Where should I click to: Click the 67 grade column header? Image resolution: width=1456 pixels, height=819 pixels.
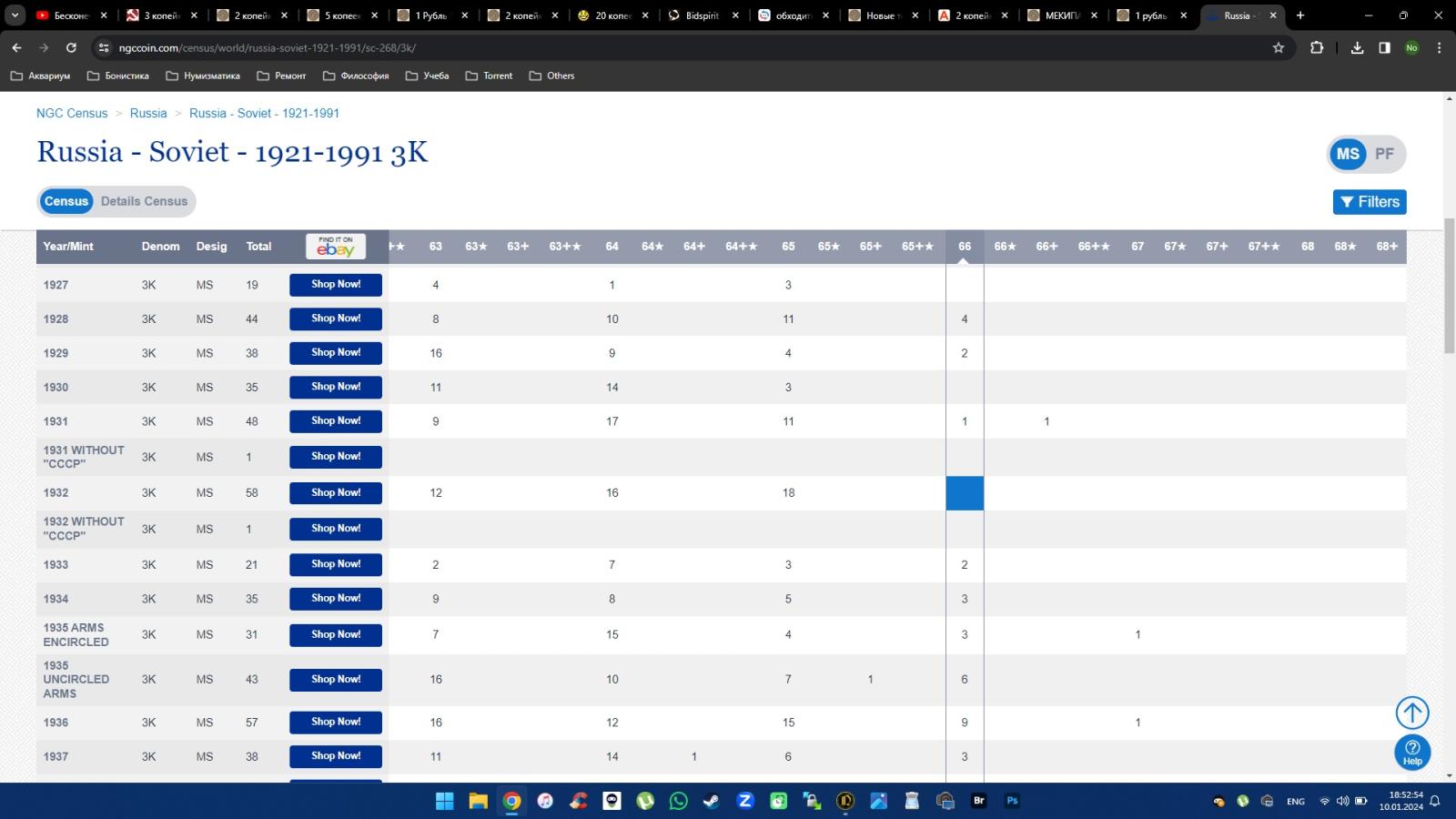coord(1137,247)
